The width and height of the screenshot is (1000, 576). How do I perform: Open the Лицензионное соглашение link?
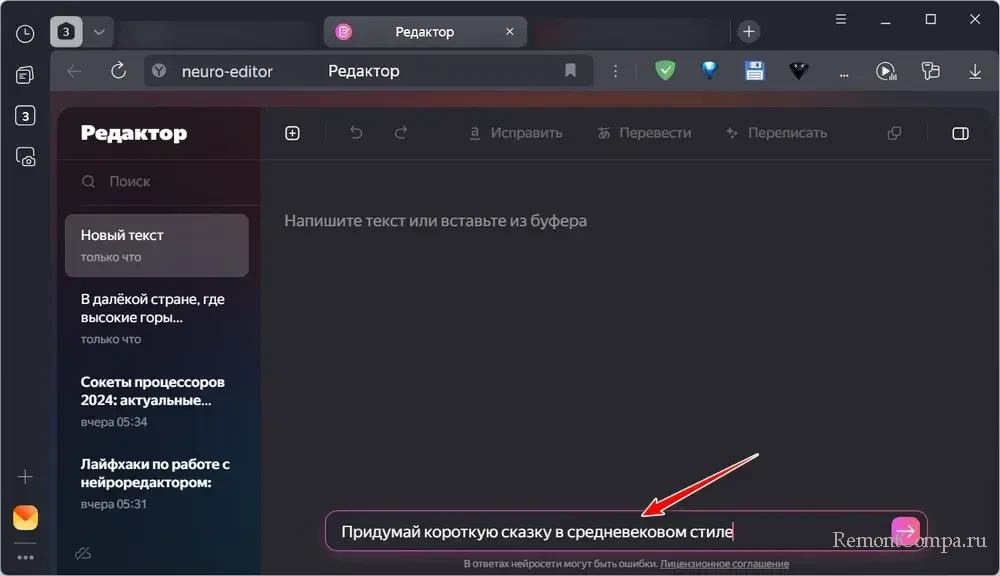(718, 564)
